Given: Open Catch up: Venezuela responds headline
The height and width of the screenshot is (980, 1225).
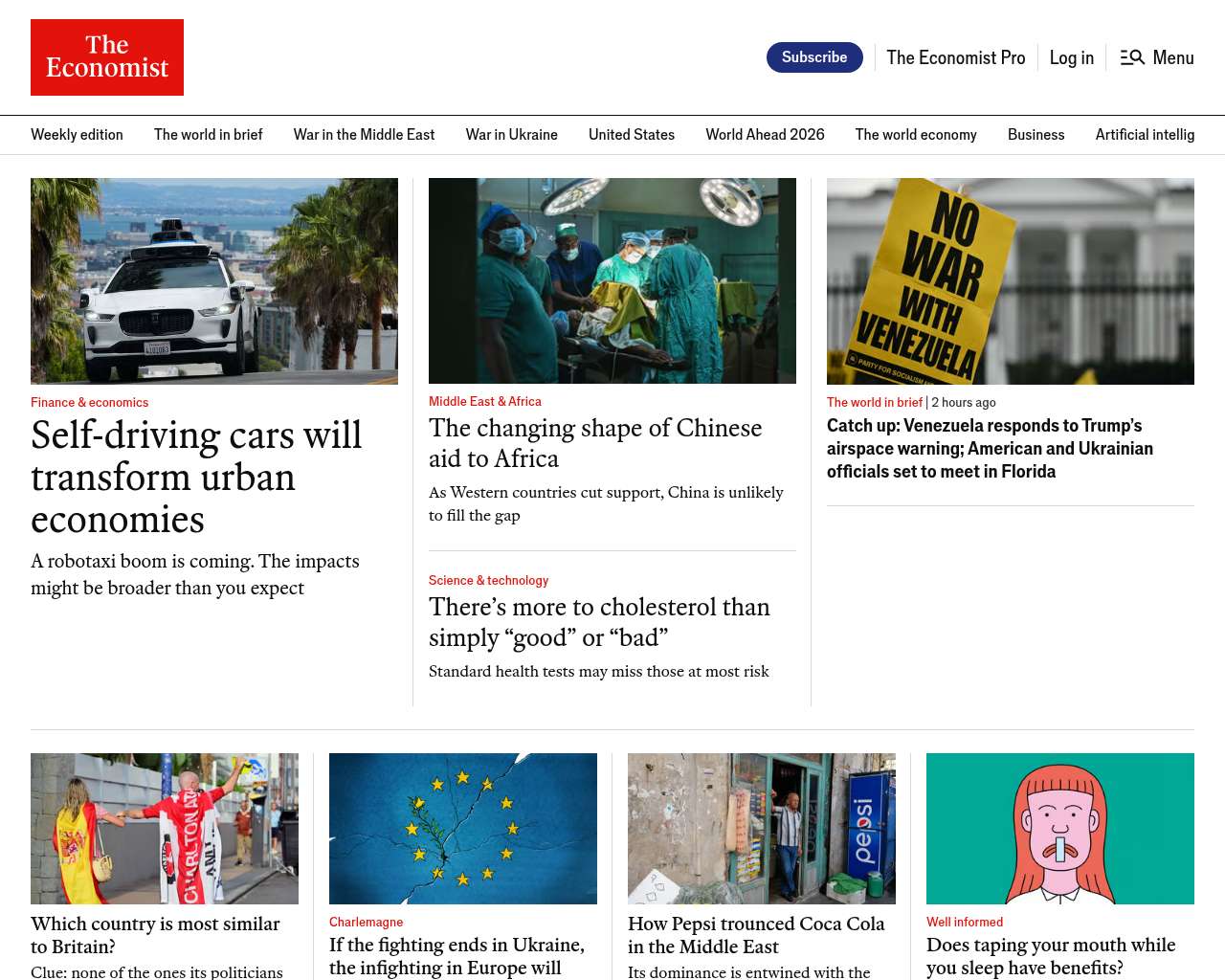Looking at the screenshot, I should coord(990,449).
